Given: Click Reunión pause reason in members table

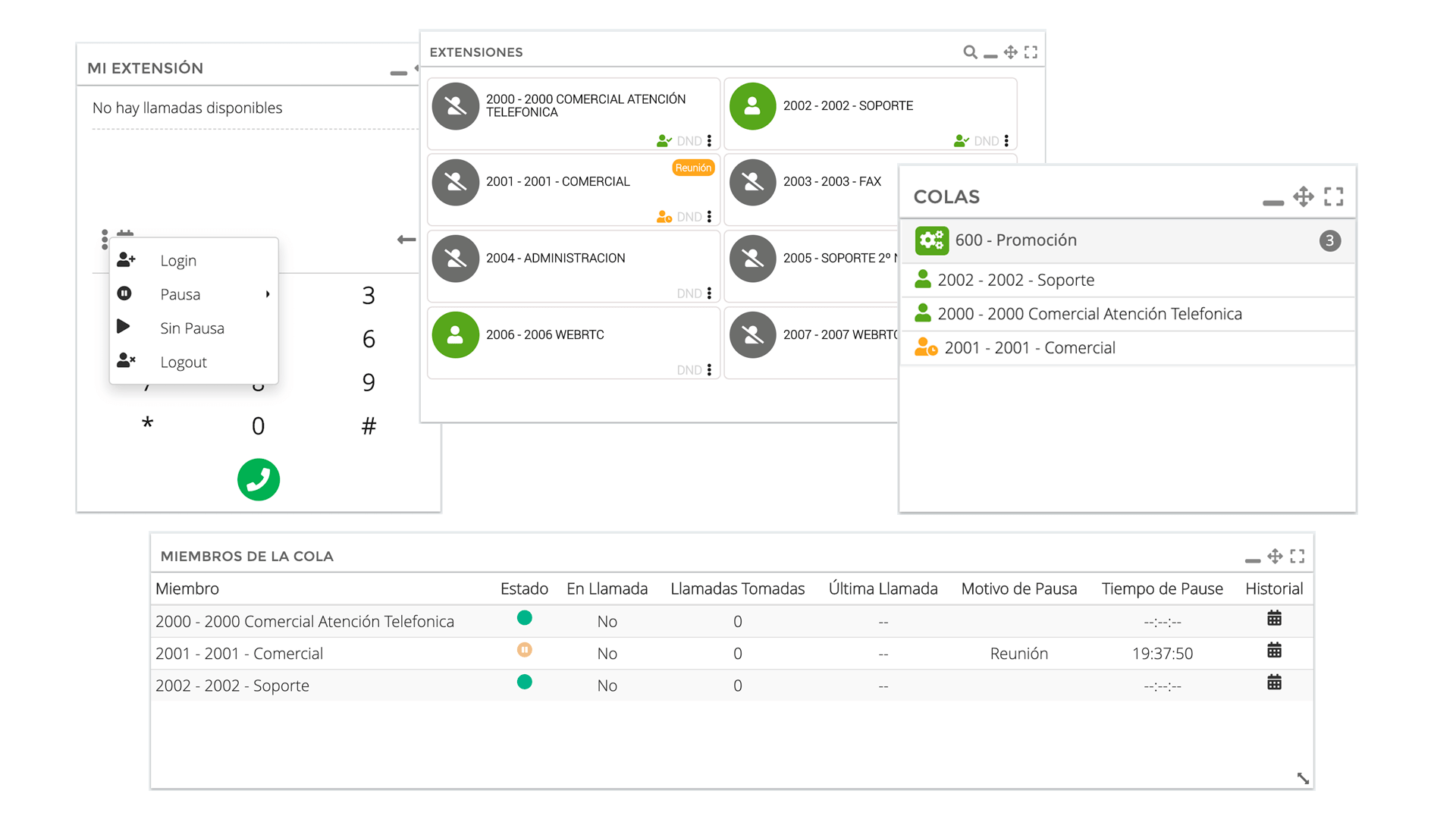Looking at the screenshot, I should click(1019, 654).
